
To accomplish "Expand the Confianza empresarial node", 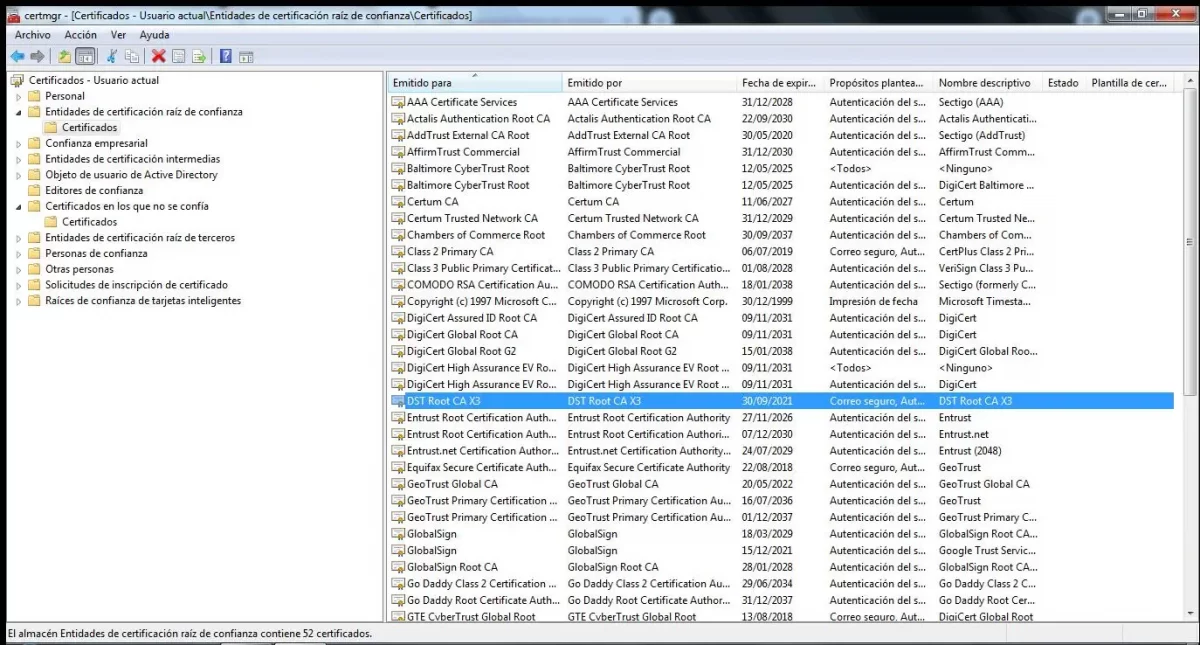I will [x=19, y=144].
